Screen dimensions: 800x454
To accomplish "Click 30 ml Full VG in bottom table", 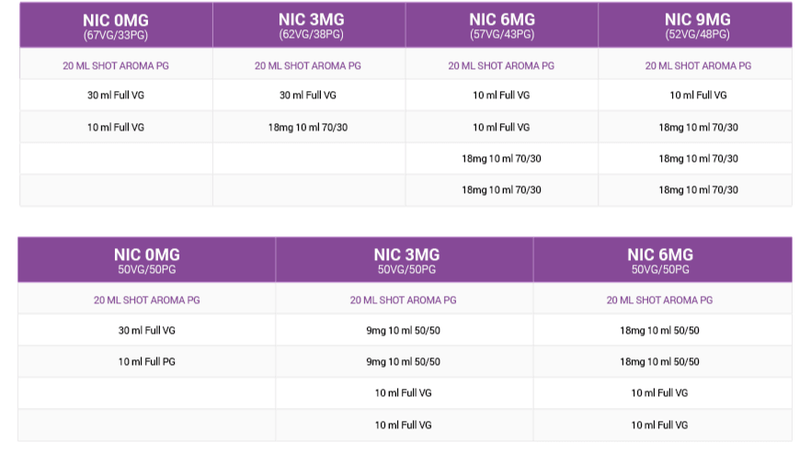I will click(x=147, y=331).
